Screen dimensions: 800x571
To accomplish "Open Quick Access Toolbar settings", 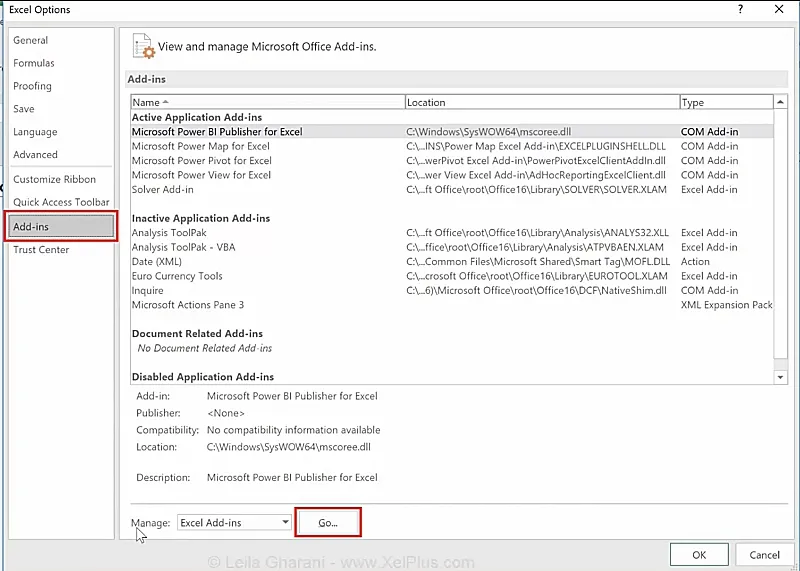I will coord(61,202).
